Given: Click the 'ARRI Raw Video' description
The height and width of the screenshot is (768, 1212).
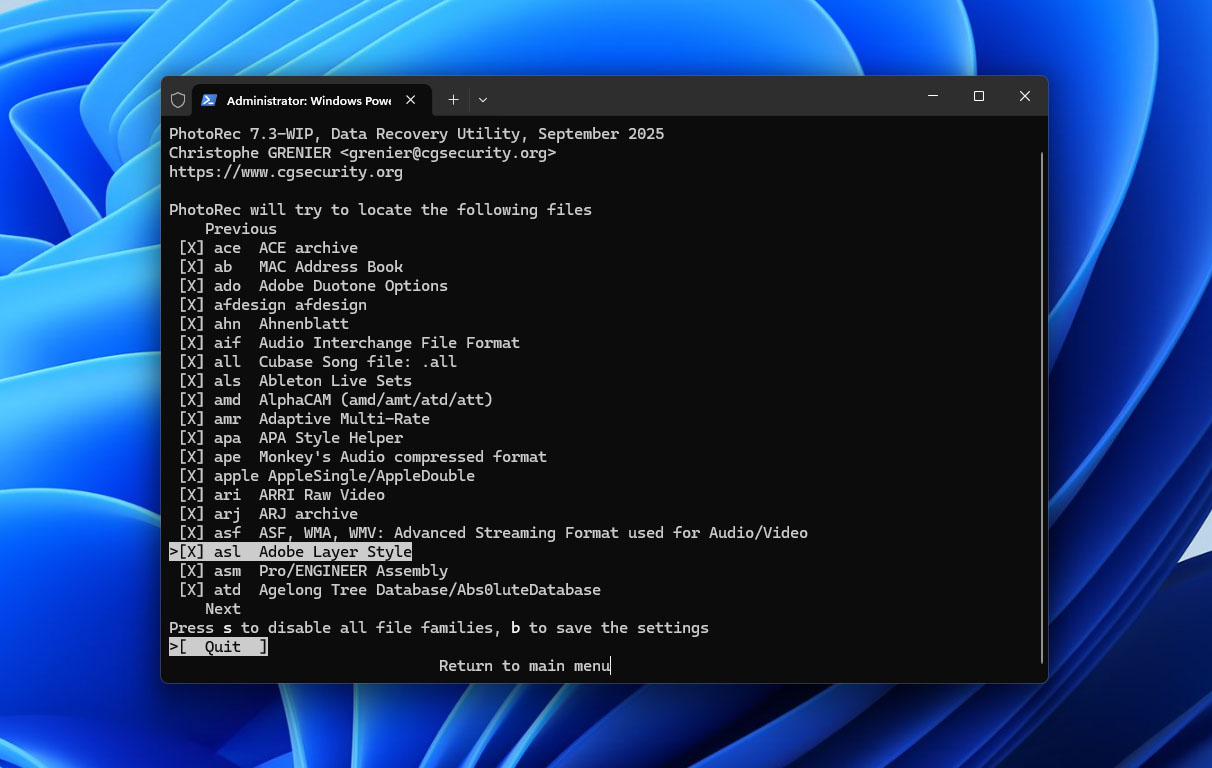Looking at the screenshot, I should (322, 495).
